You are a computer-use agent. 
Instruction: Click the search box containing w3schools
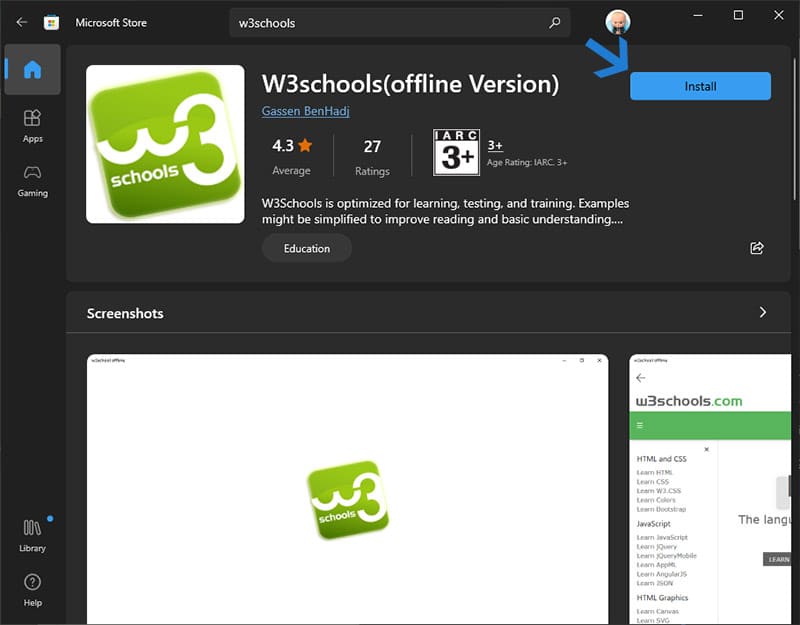(x=399, y=23)
